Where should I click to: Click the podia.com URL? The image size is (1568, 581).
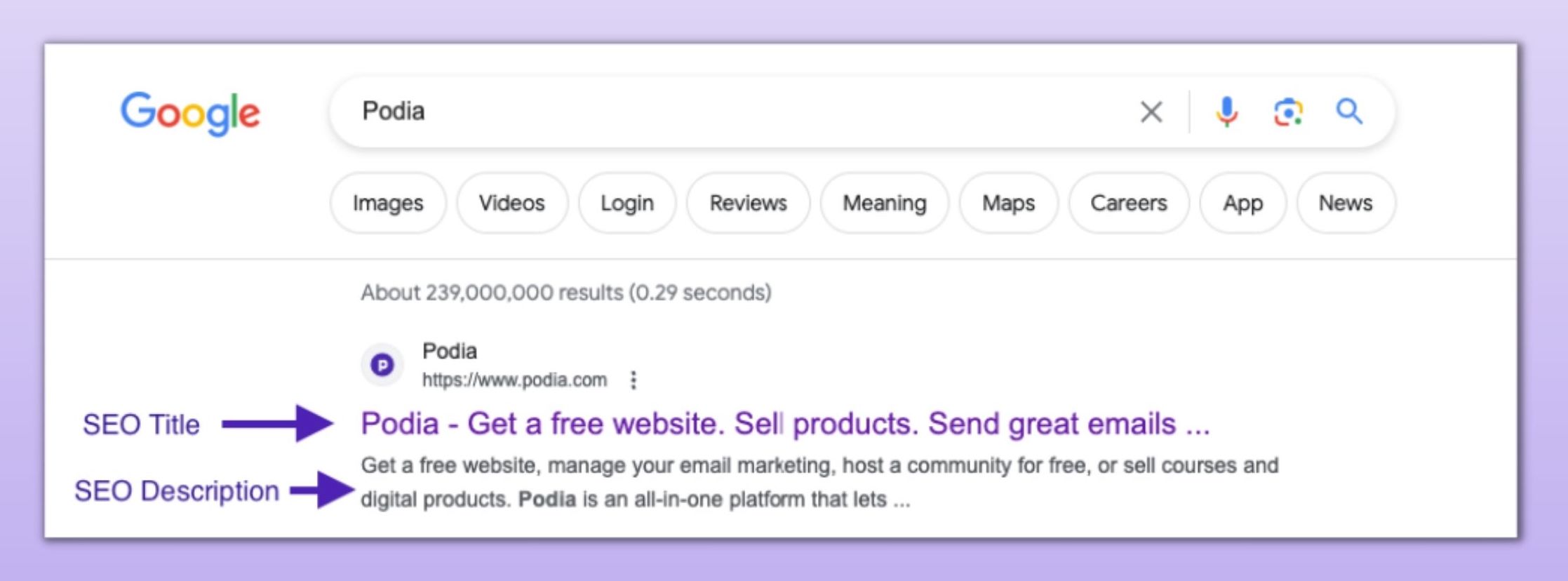pos(514,380)
